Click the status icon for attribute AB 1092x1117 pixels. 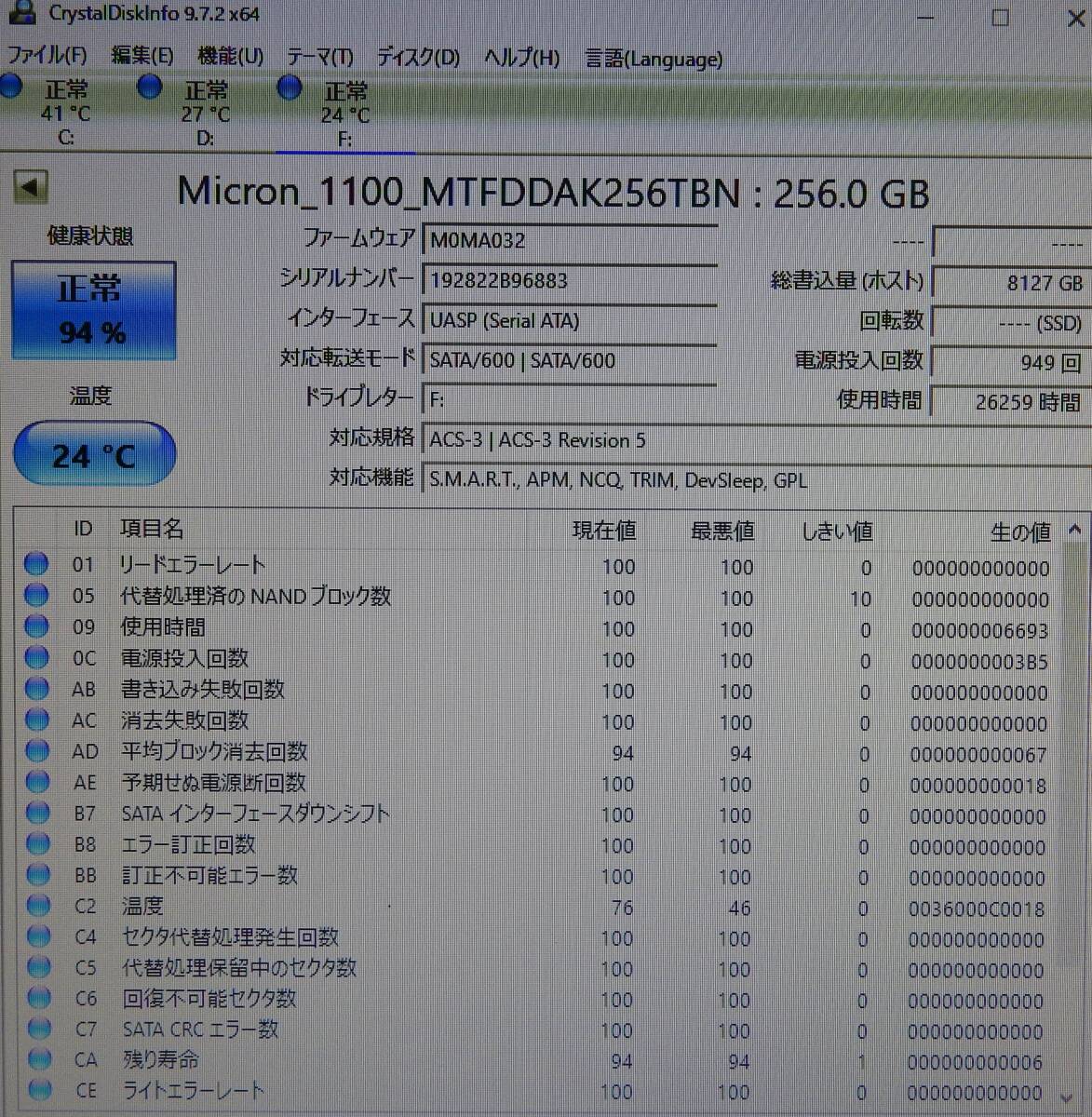click(37, 688)
